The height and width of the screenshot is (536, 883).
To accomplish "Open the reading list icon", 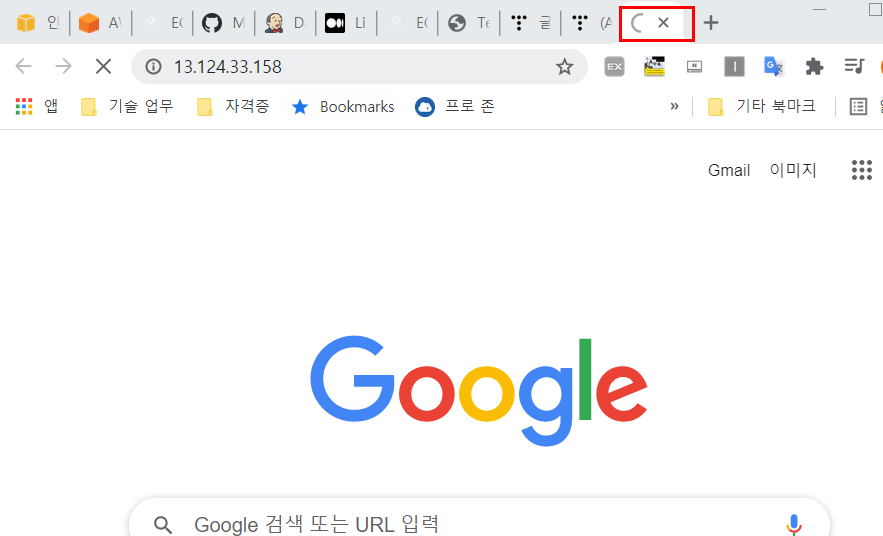I will click(x=858, y=106).
